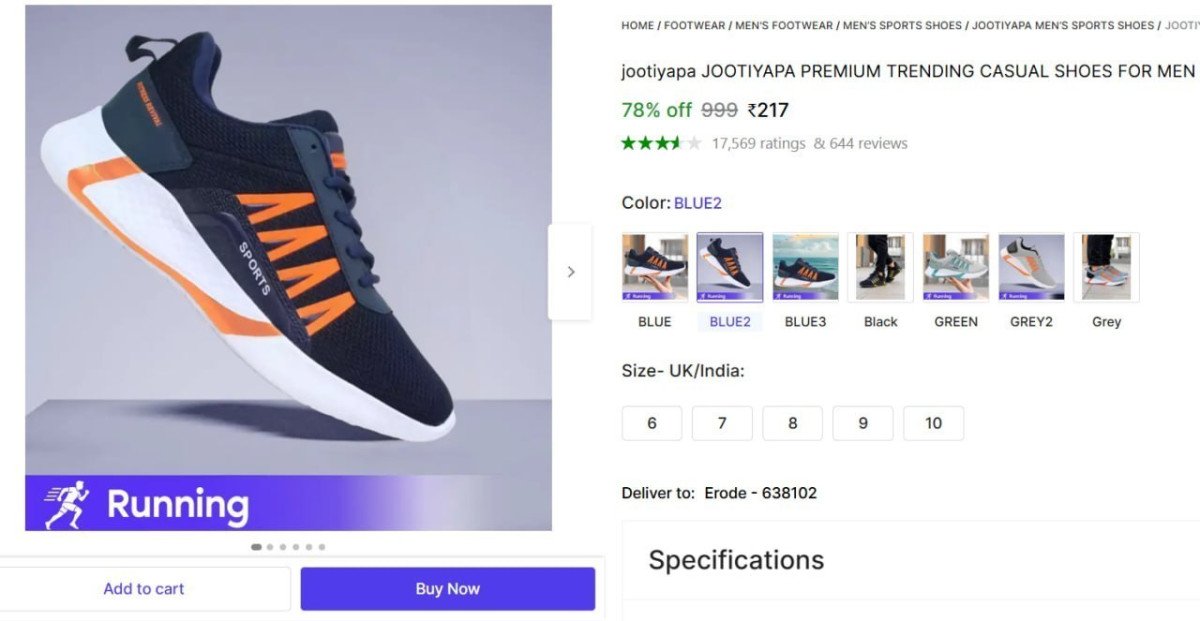Screen dimensions: 1200x621
Task: Click Add to cart
Action: [143, 588]
